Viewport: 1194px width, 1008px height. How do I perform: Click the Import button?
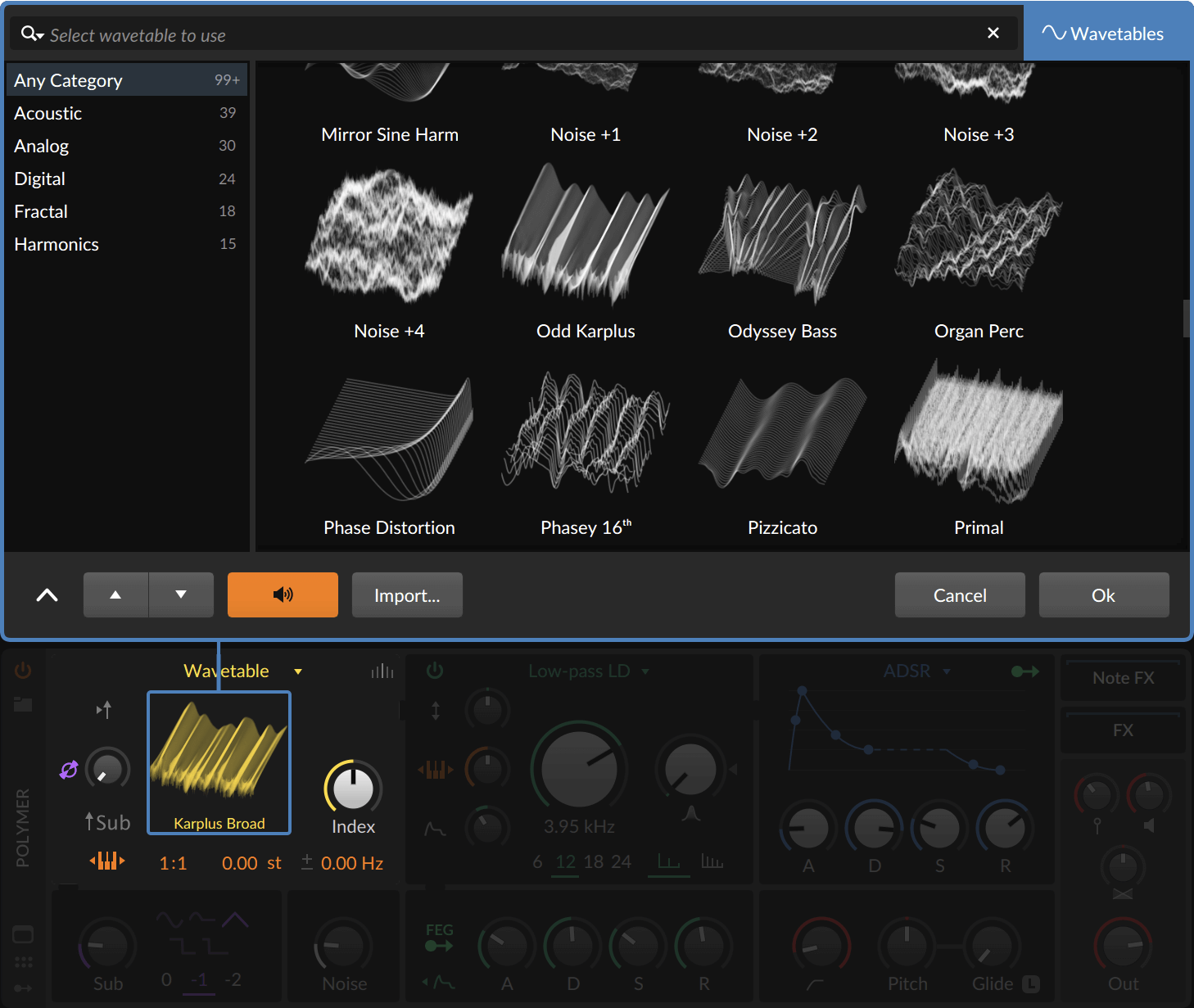coord(407,594)
